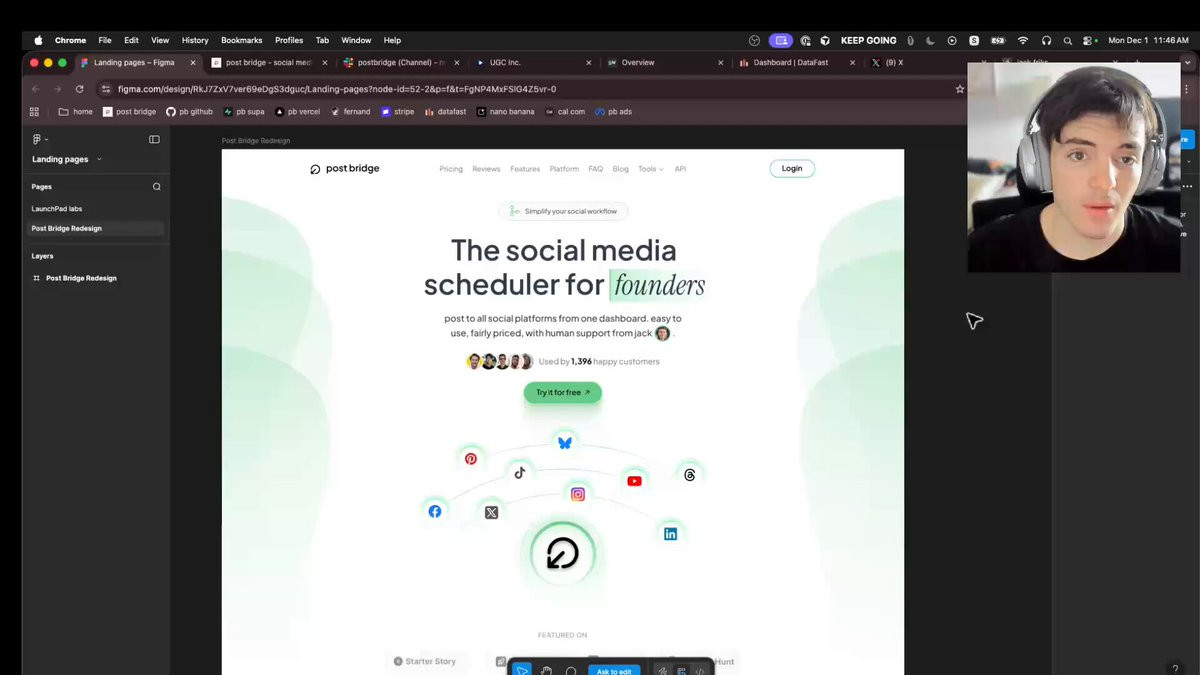
Task: Click the TikTok icon in the design
Action: pos(519,473)
